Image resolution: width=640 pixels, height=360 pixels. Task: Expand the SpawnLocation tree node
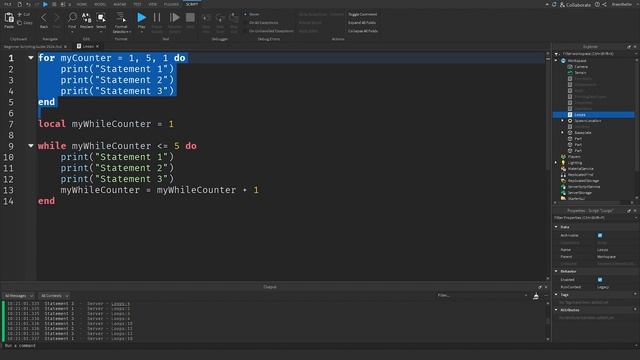[x=562, y=121]
